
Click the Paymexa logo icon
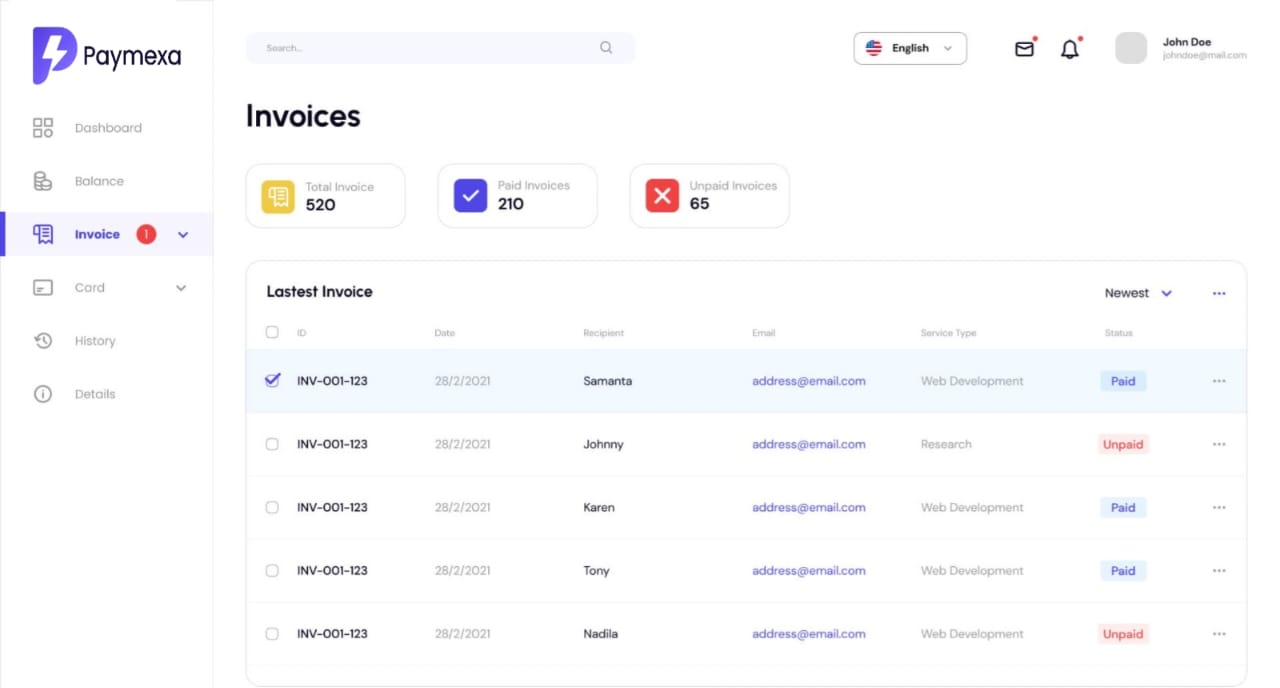point(54,55)
